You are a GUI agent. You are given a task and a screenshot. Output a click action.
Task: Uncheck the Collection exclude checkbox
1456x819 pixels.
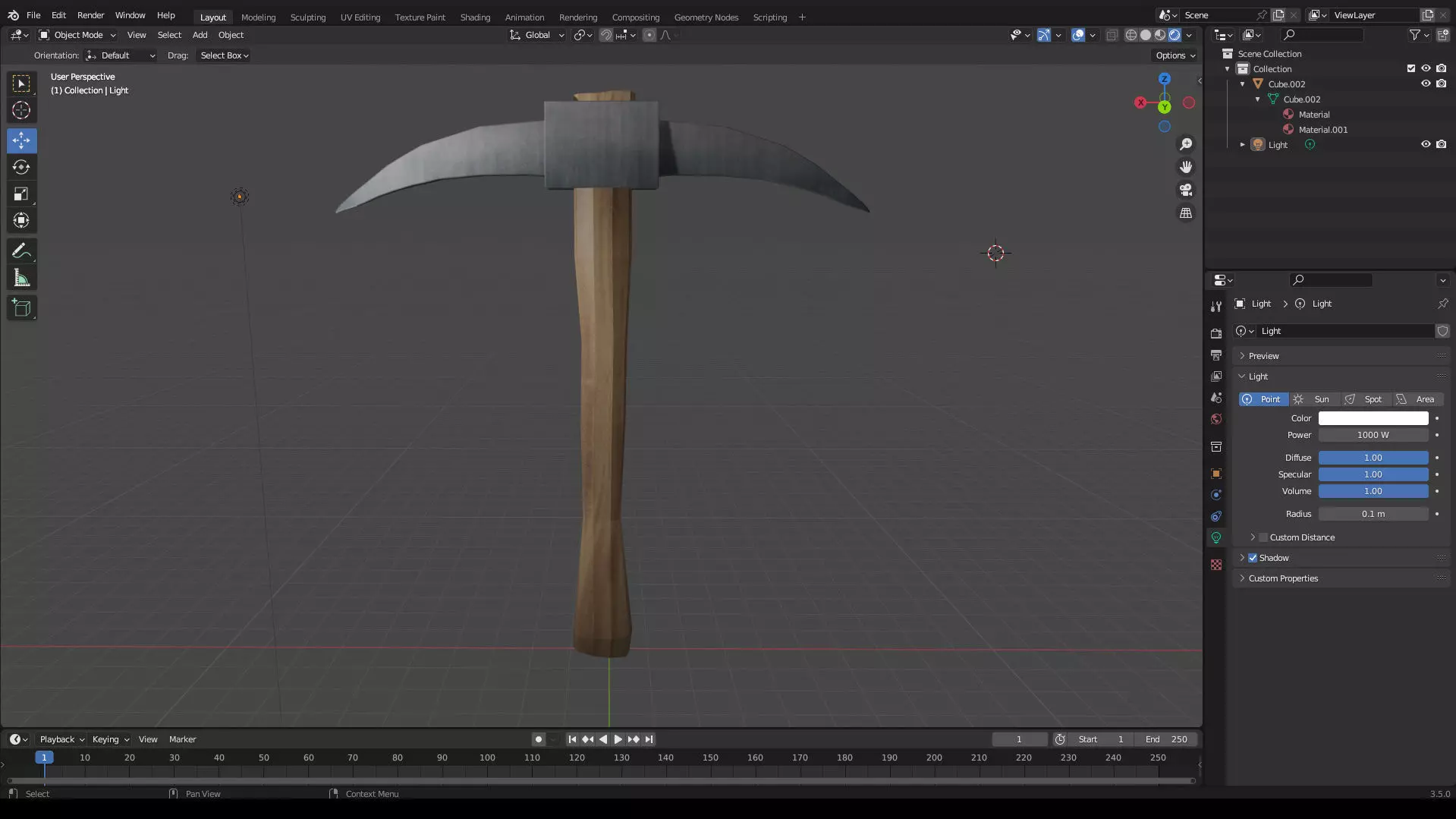pyautogui.click(x=1411, y=68)
